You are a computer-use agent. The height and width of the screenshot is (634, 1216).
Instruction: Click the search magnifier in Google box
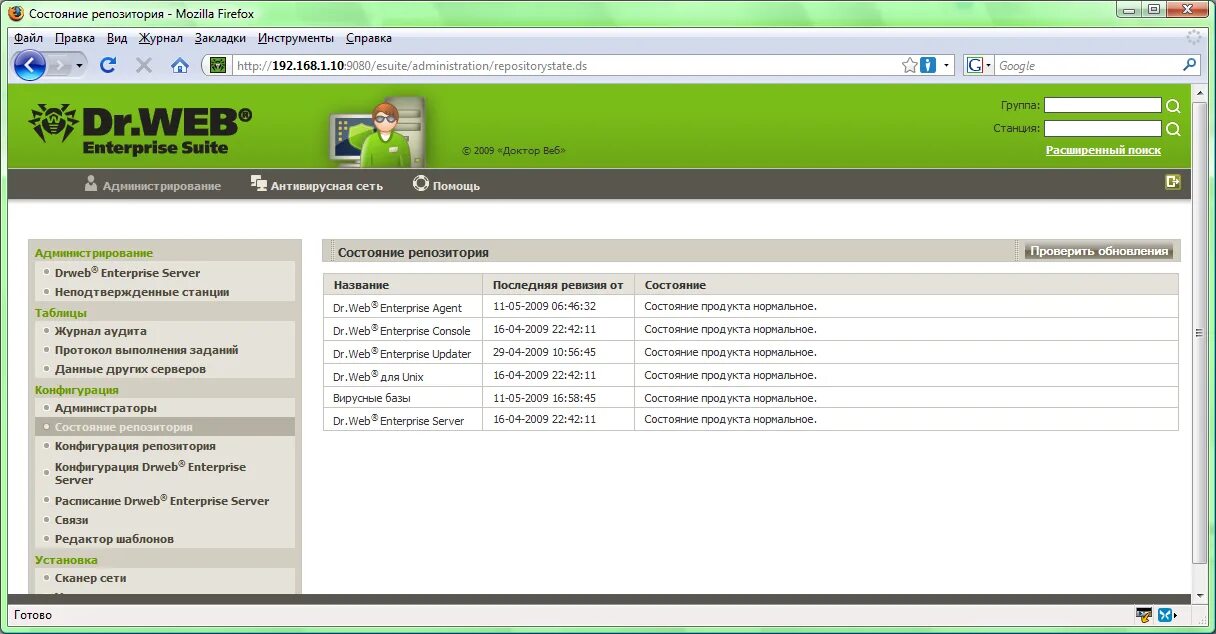coord(1189,65)
